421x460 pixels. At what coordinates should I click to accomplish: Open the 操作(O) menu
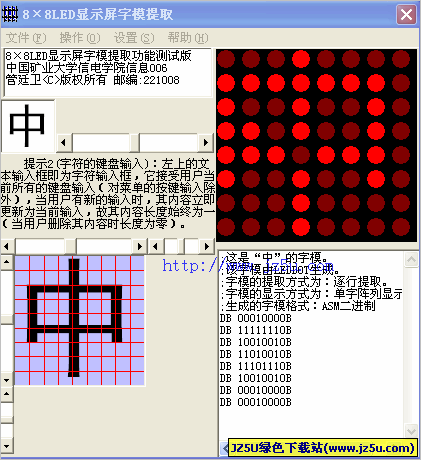point(80,38)
